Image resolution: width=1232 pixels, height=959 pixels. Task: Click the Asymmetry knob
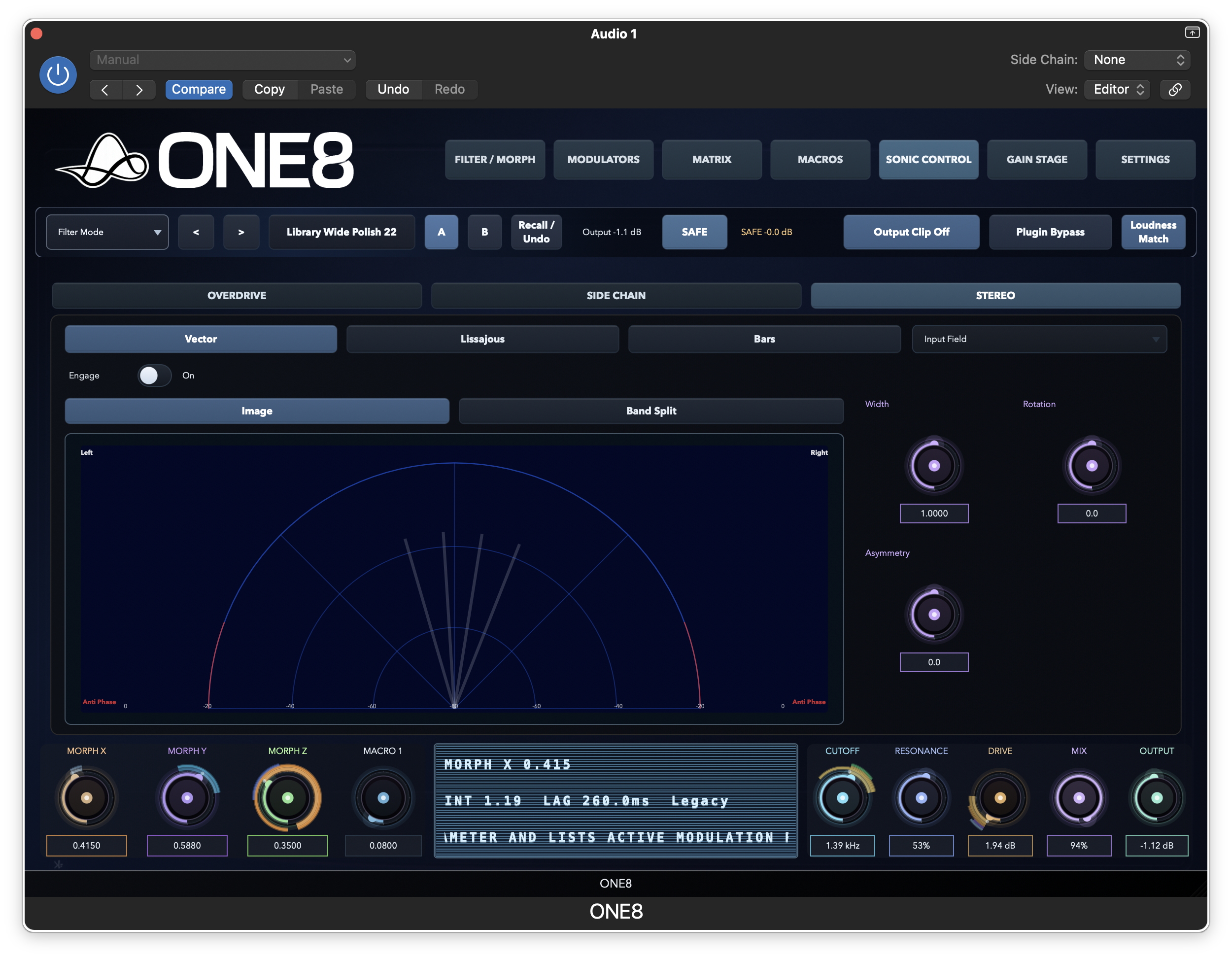933,615
